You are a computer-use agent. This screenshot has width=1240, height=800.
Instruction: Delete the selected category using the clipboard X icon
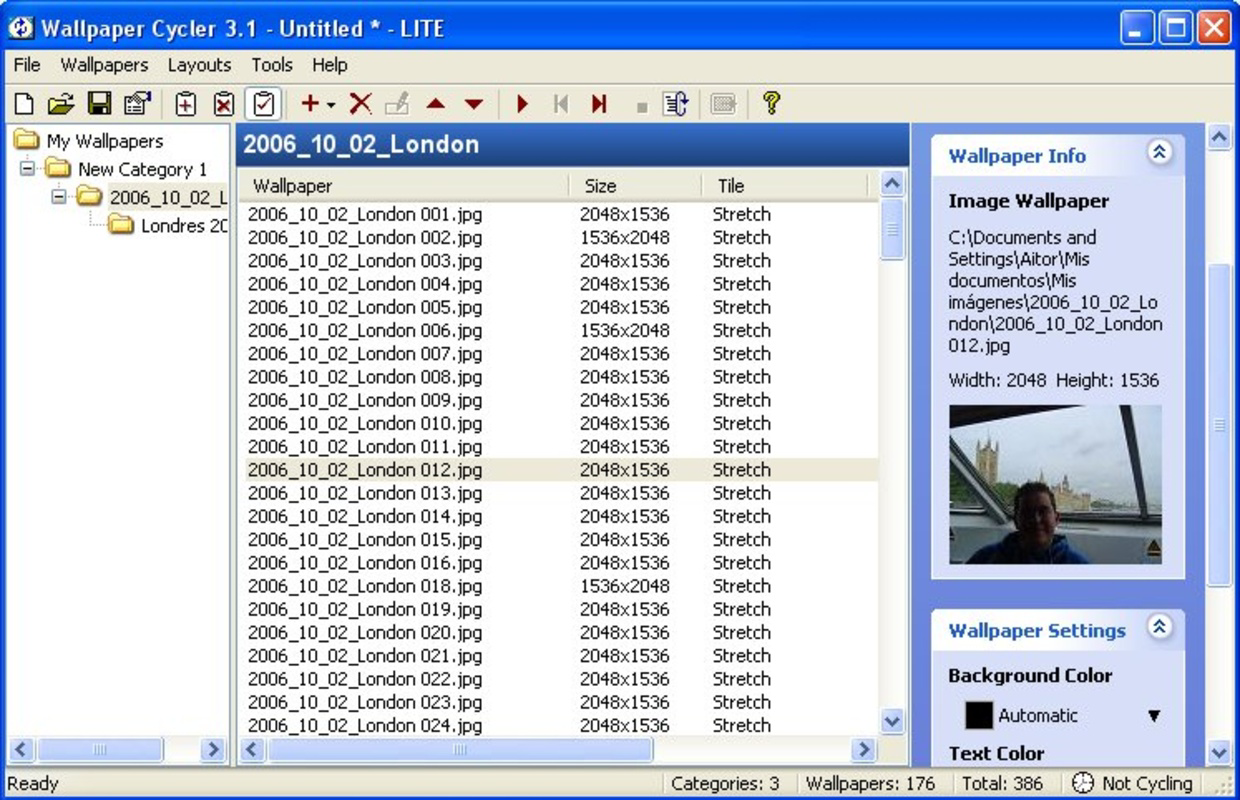click(221, 103)
